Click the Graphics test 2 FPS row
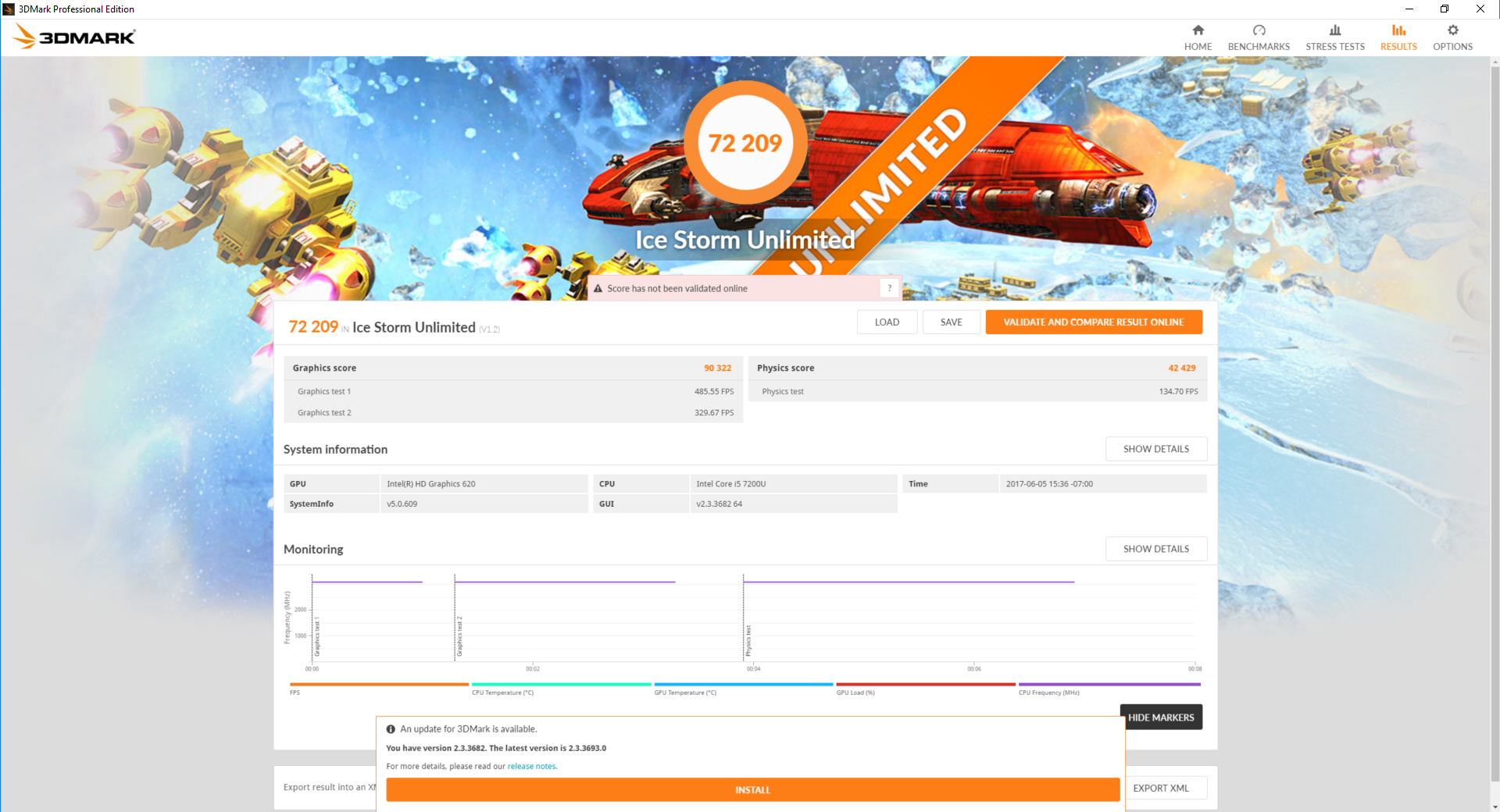This screenshot has height=812, width=1500. click(515, 412)
